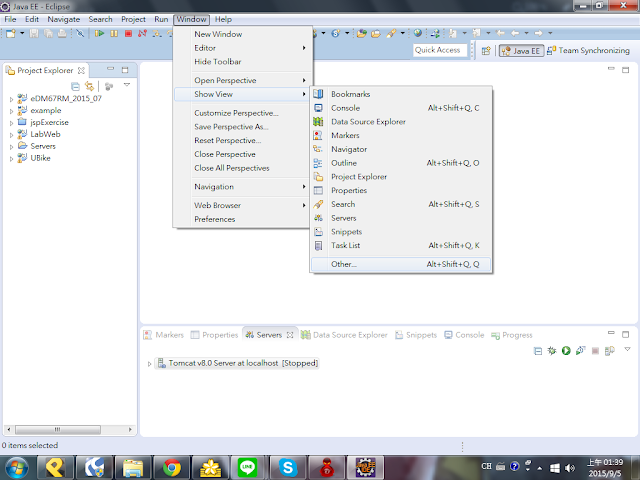Viewport: 640px width, 480px height.
Task: Switch to bottom Console tab
Action: click(x=464, y=335)
